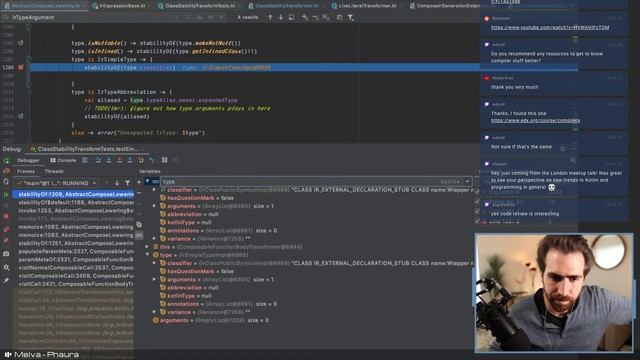640x360 pixels.
Task: Select next frame down arrow
Action: click(117, 183)
